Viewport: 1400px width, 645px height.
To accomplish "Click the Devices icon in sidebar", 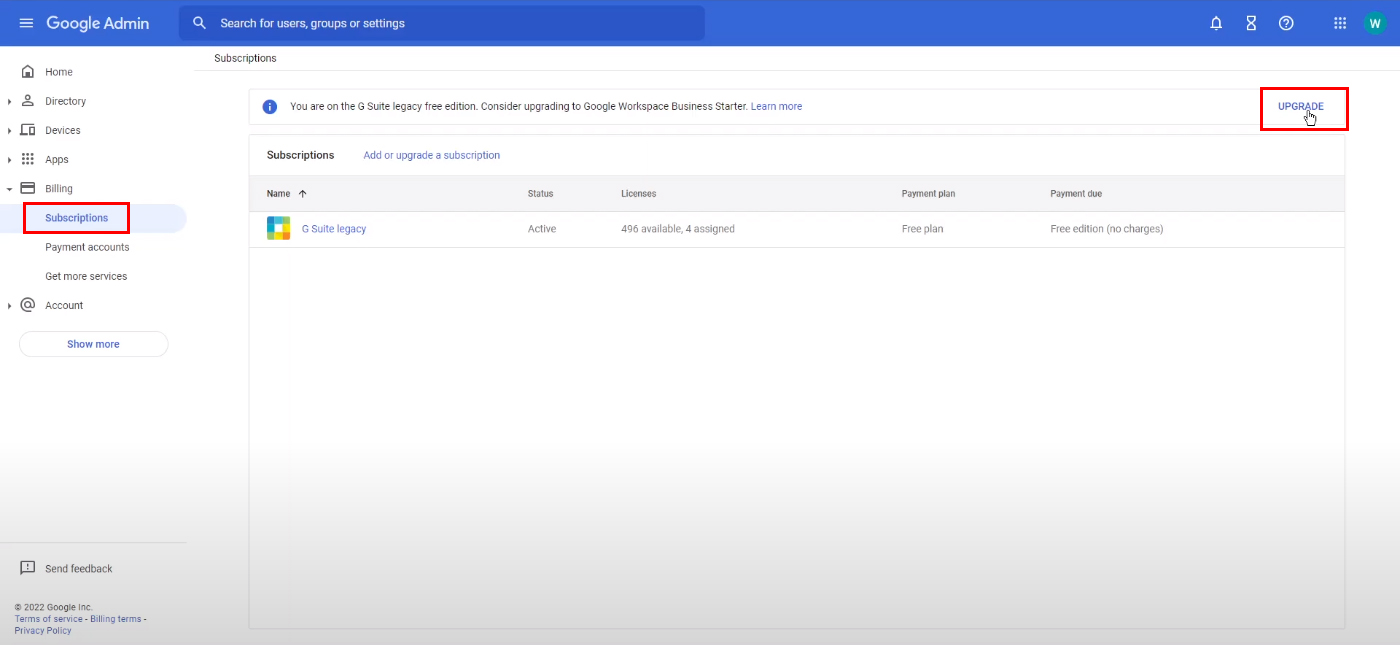I will coord(28,130).
